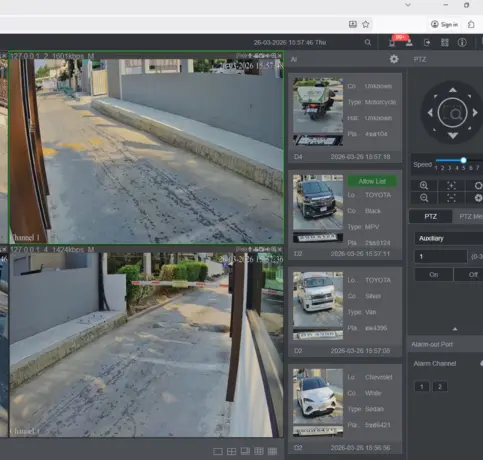Image resolution: width=483 pixels, height=460 pixels.
Task: Select the PTZ tab
Action: pyautogui.click(x=431, y=217)
